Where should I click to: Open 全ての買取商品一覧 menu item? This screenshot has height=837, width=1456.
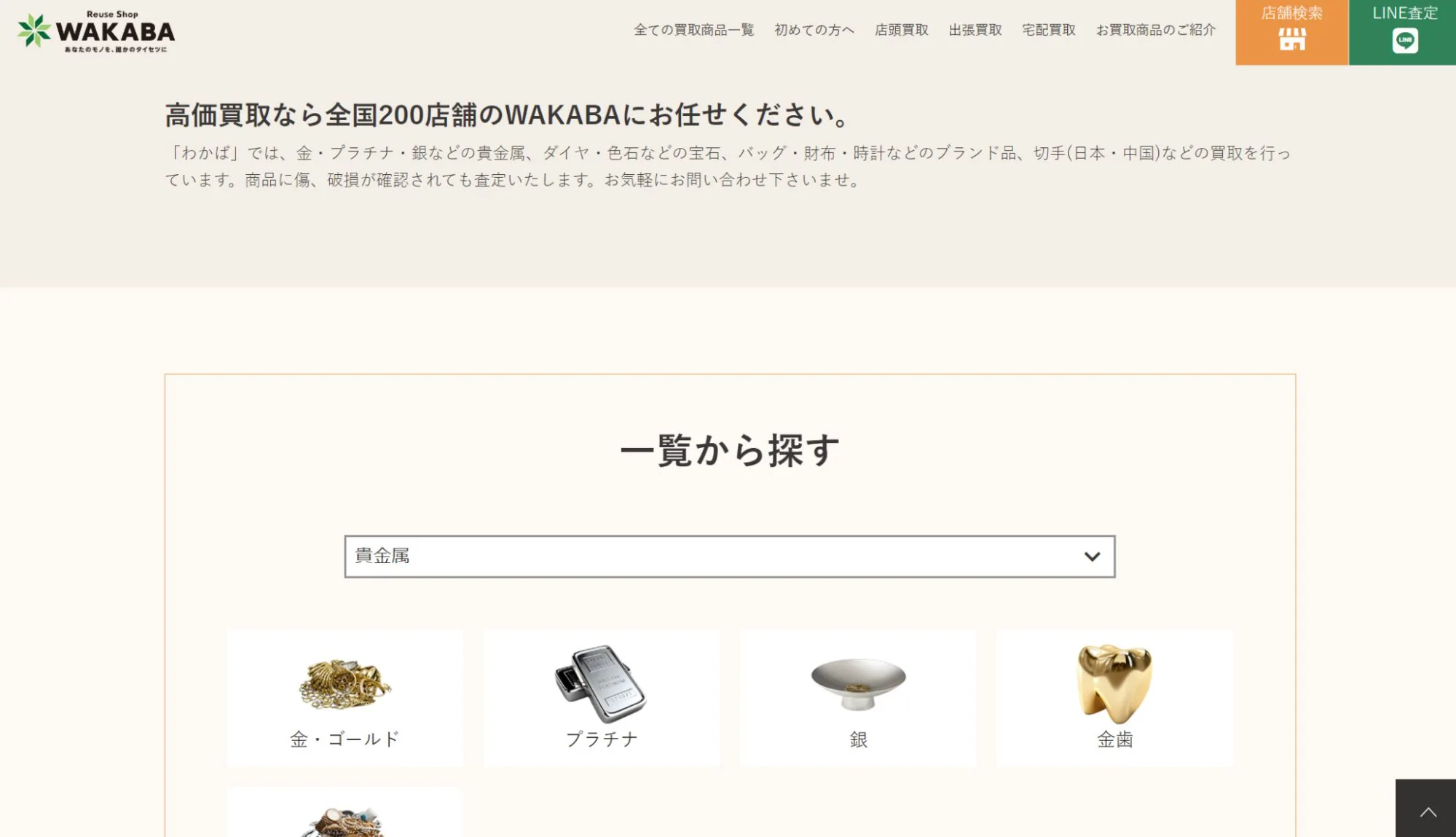tap(693, 30)
